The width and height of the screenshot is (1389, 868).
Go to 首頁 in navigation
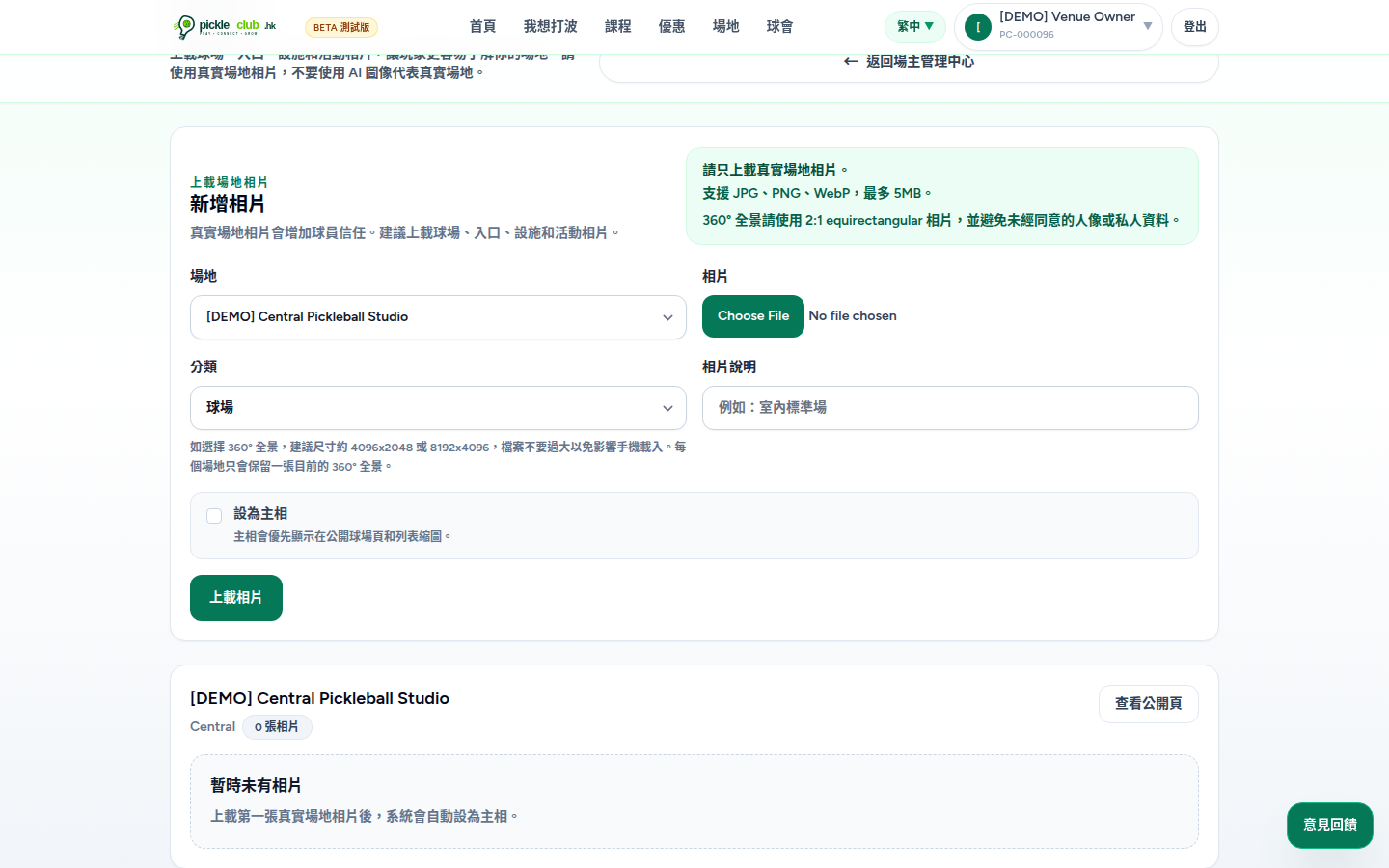pyautogui.click(x=482, y=27)
